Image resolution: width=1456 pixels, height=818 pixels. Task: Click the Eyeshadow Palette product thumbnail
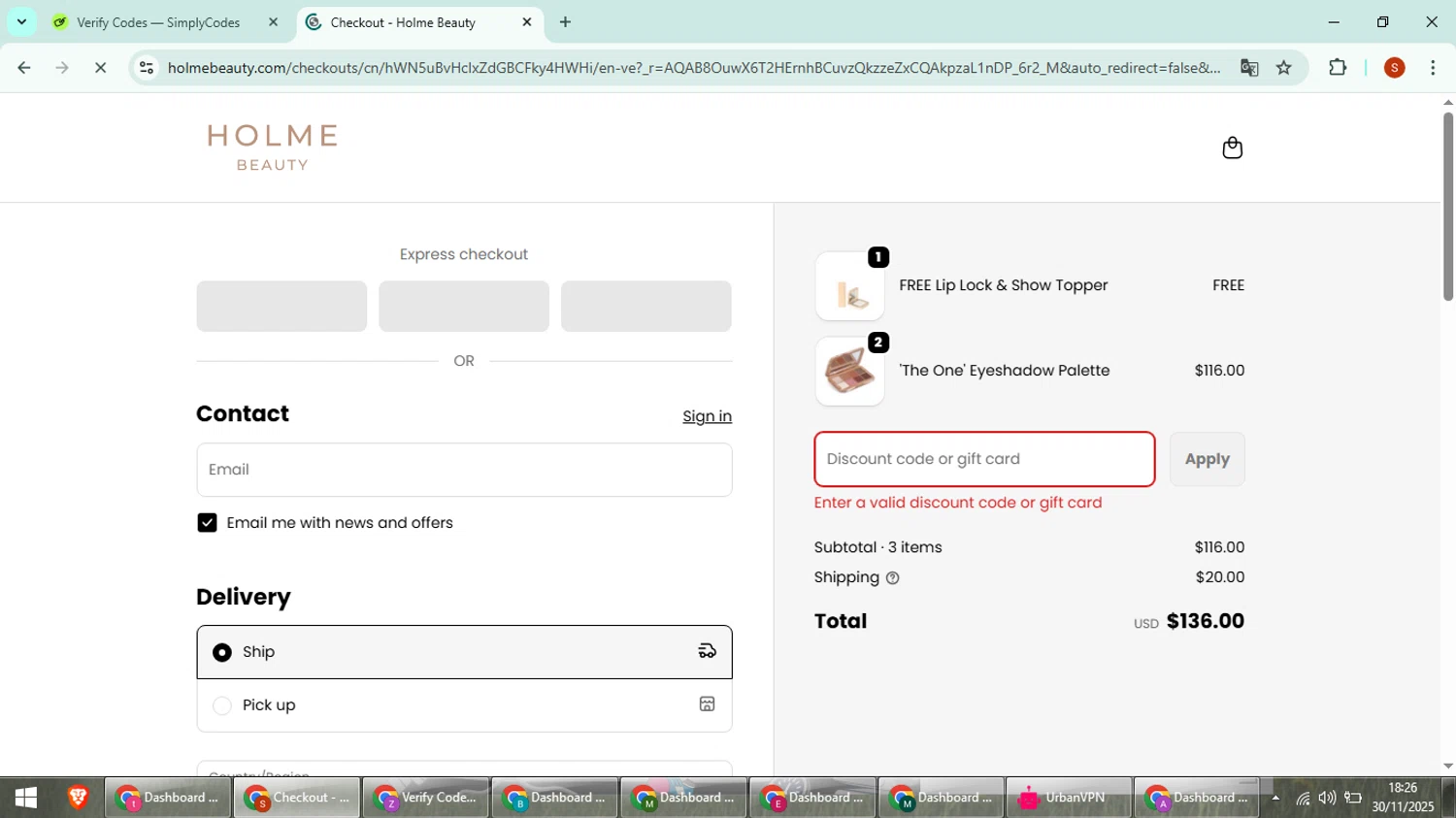pos(849,372)
